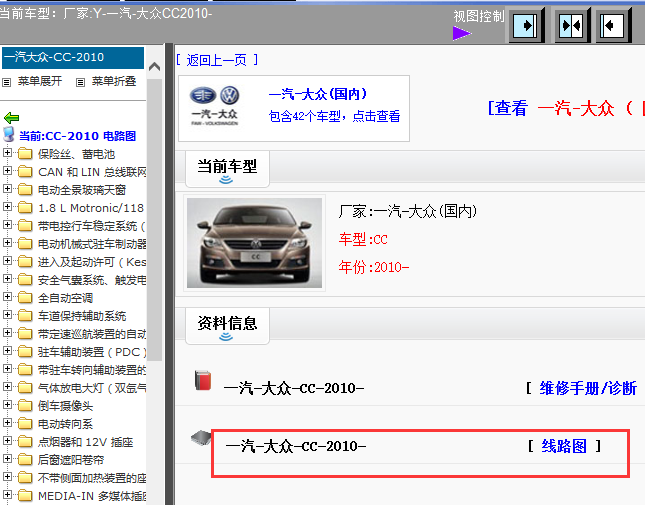
Task: Click the folder icon for MEDIA-IN 多媒体插座
Action: point(25,496)
